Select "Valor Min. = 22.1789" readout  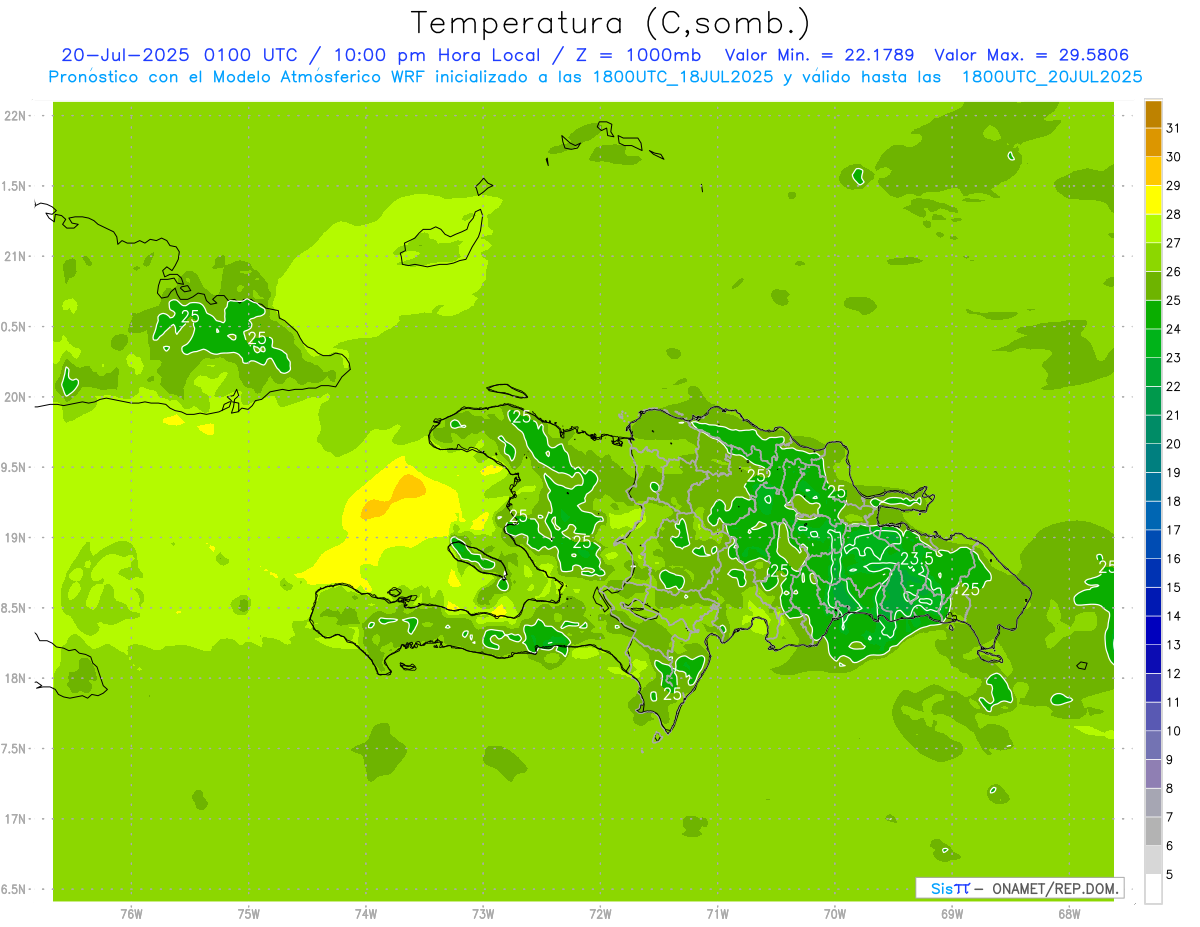819,55
